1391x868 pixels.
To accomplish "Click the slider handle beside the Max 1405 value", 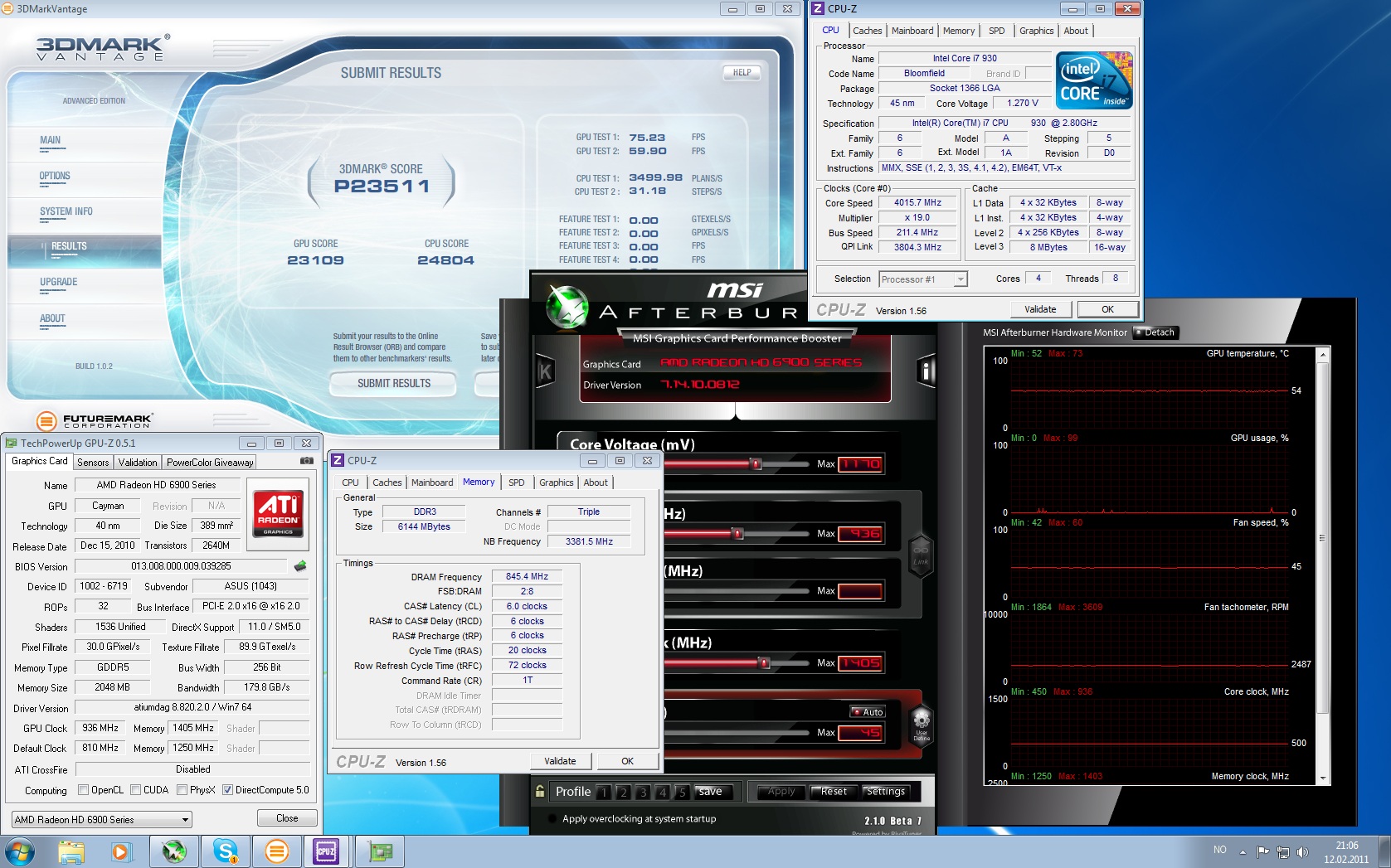I will tap(765, 662).
